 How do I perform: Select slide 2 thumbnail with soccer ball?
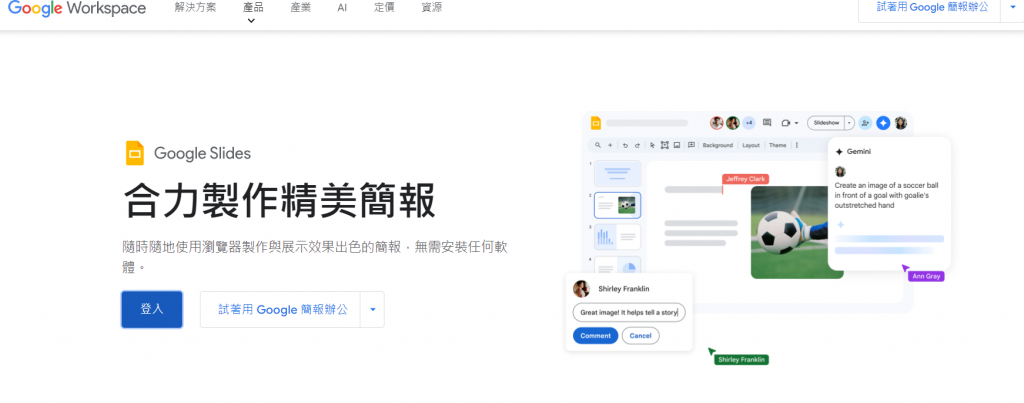pyautogui.click(x=617, y=205)
